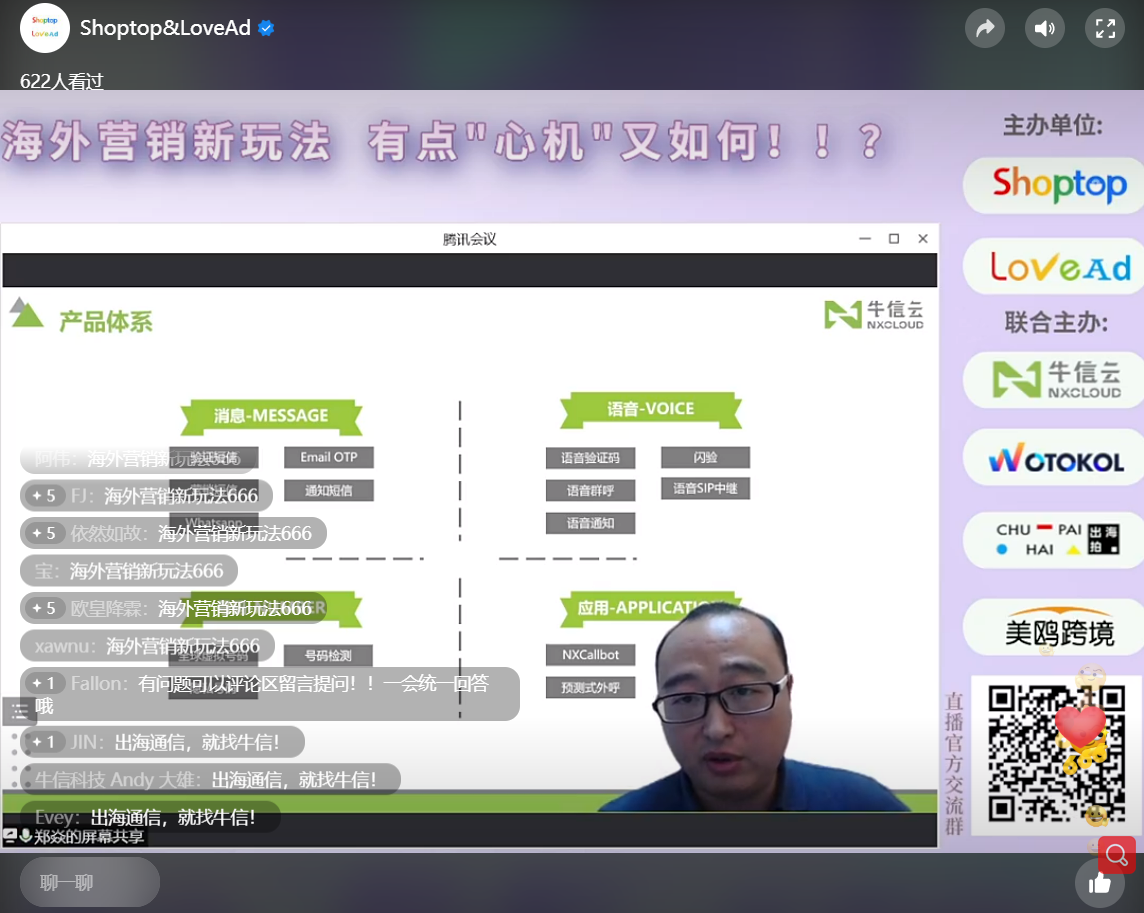Click the +5 badge on 依然如故's comment
Image resolution: width=1144 pixels, height=913 pixels.
pyautogui.click(x=44, y=533)
